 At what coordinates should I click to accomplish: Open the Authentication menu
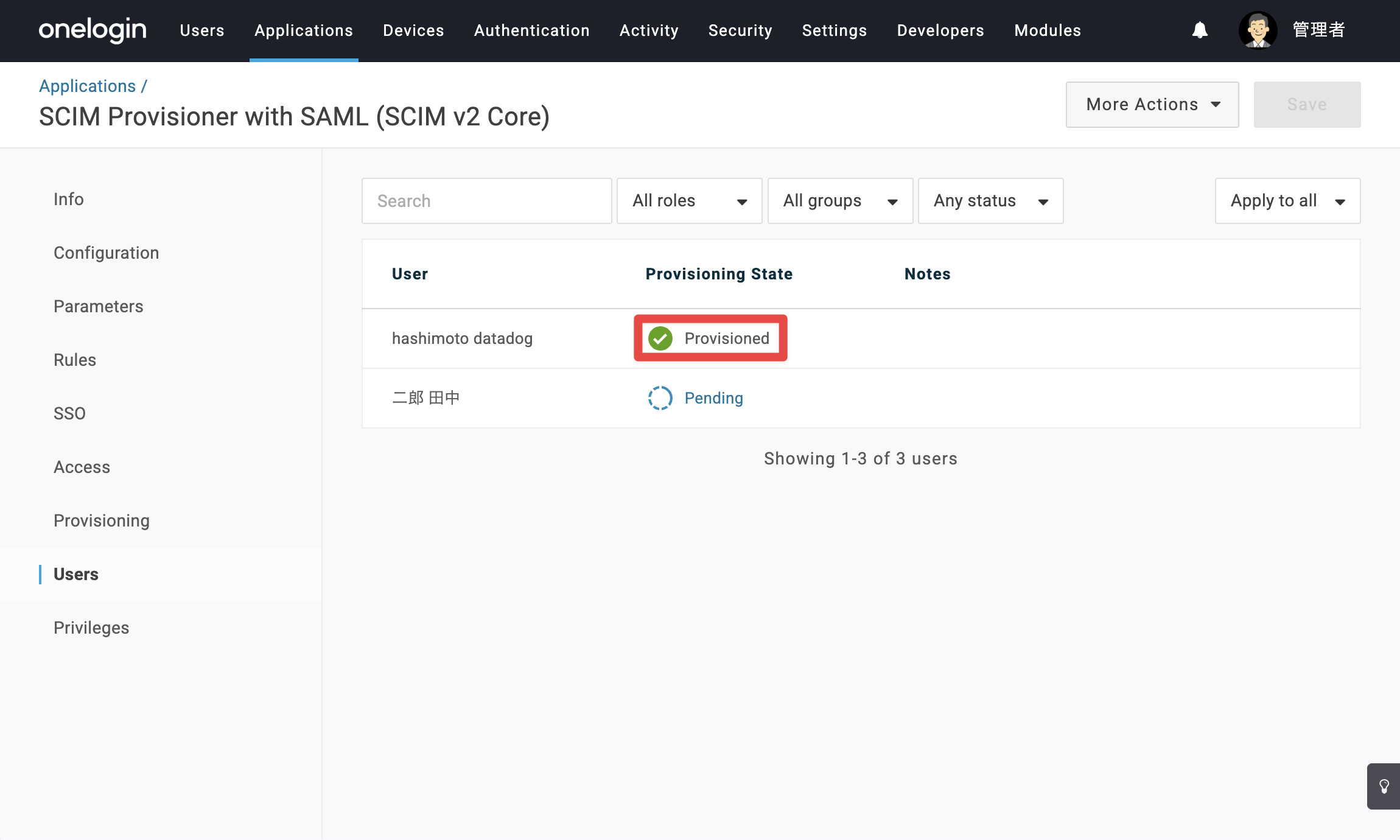(x=532, y=30)
